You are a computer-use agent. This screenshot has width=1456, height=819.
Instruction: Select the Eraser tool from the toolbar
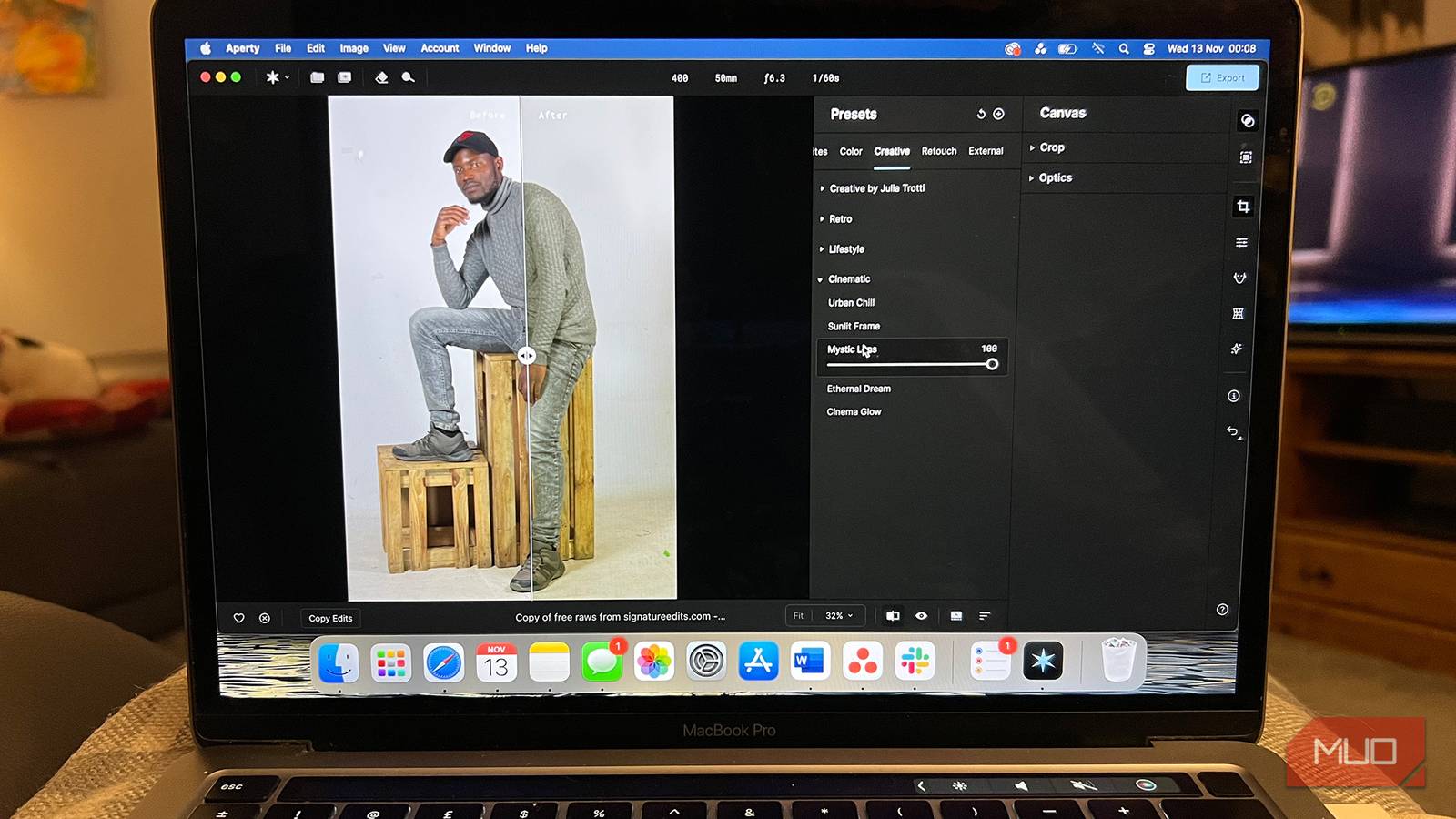click(383, 78)
